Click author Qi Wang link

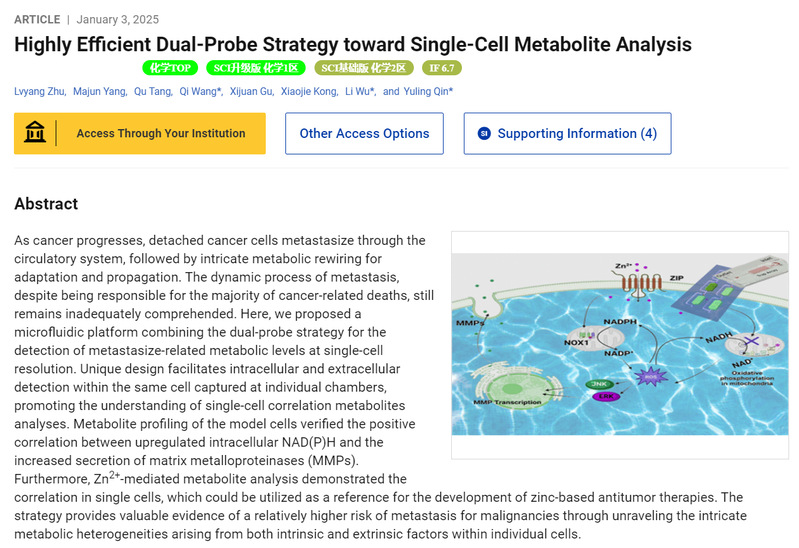pos(199,91)
